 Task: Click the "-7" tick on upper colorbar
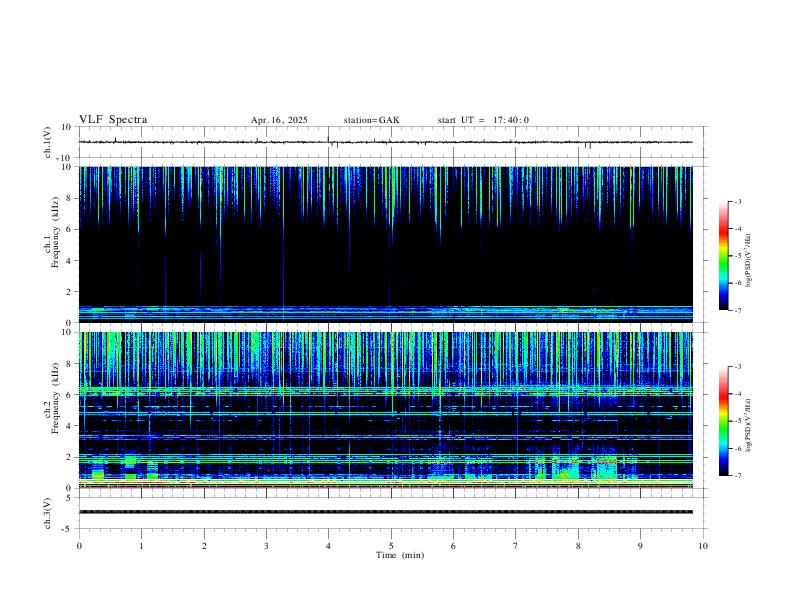tap(737, 311)
